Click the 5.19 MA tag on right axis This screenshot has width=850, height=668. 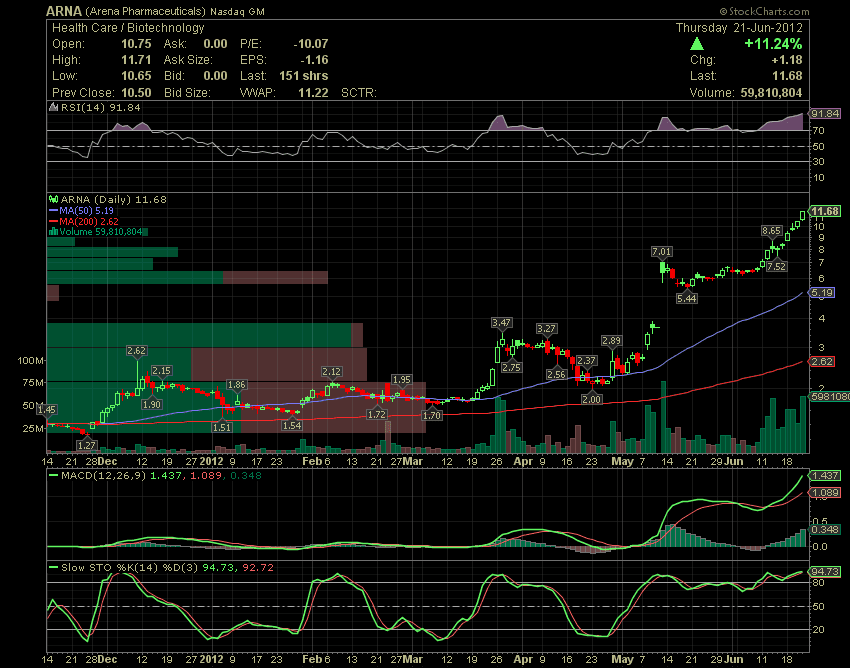[x=822, y=293]
